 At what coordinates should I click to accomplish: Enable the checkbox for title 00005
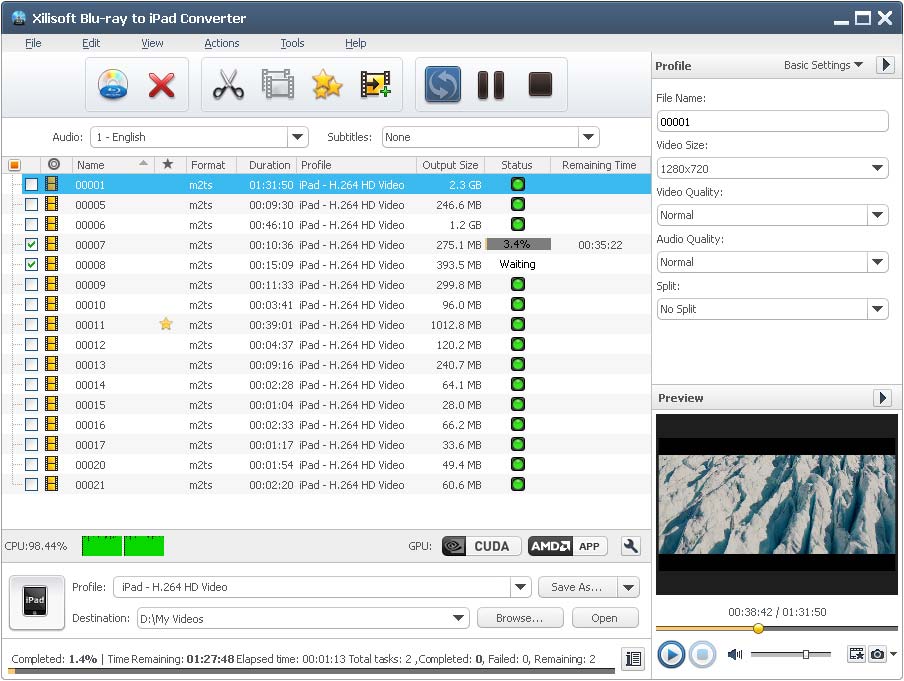point(31,204)
